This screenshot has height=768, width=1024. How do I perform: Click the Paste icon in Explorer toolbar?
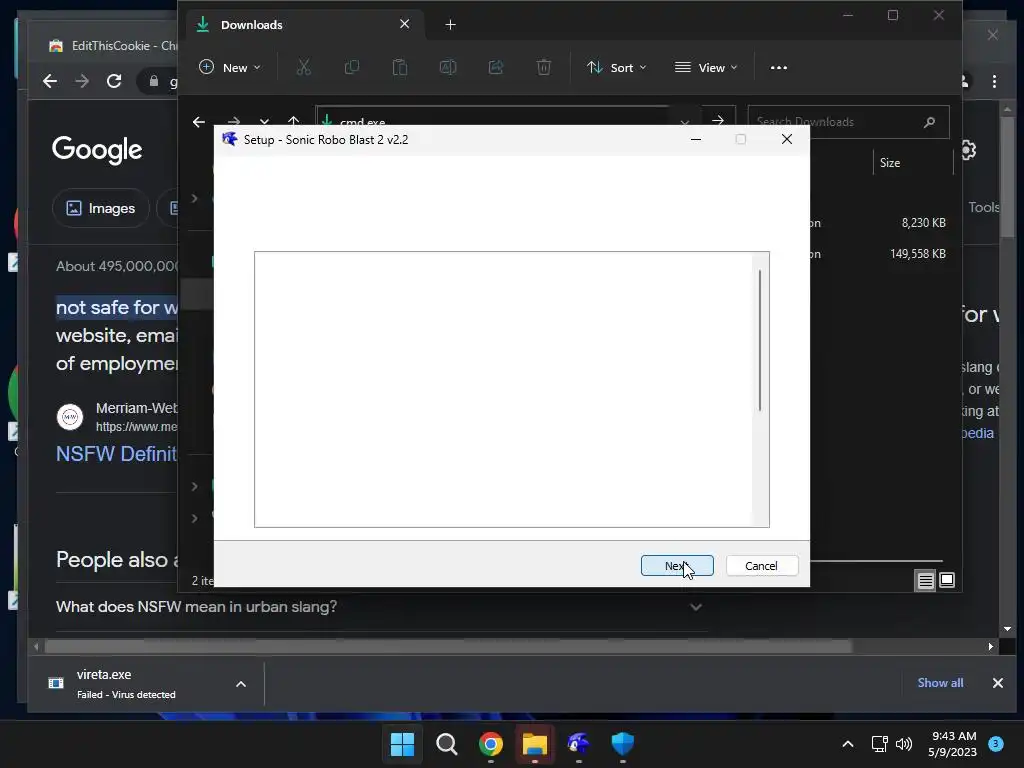(400, 67)
